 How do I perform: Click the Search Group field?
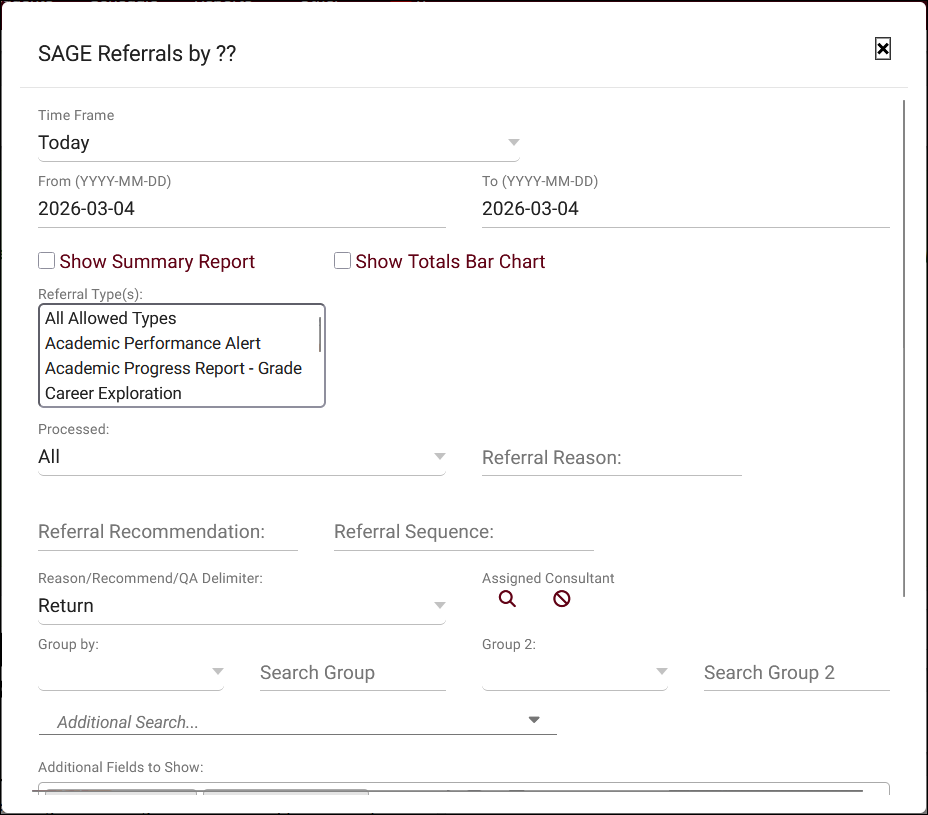click(x=353, y=672)
